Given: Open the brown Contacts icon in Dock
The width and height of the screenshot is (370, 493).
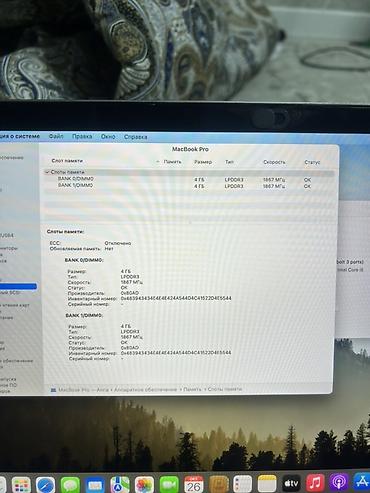Looking at the screenshot, I should tap(218, 485).
